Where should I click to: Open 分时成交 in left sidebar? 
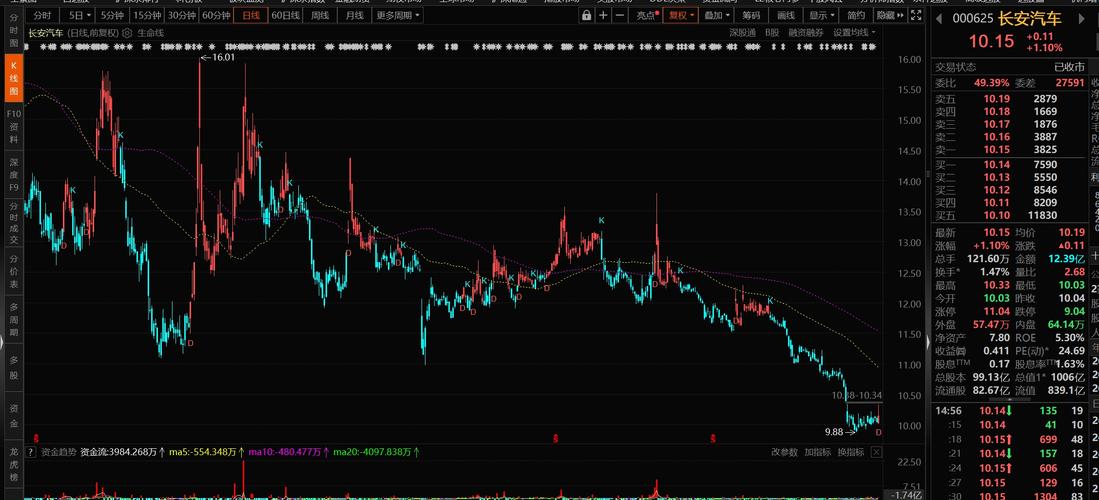(13, 223)
